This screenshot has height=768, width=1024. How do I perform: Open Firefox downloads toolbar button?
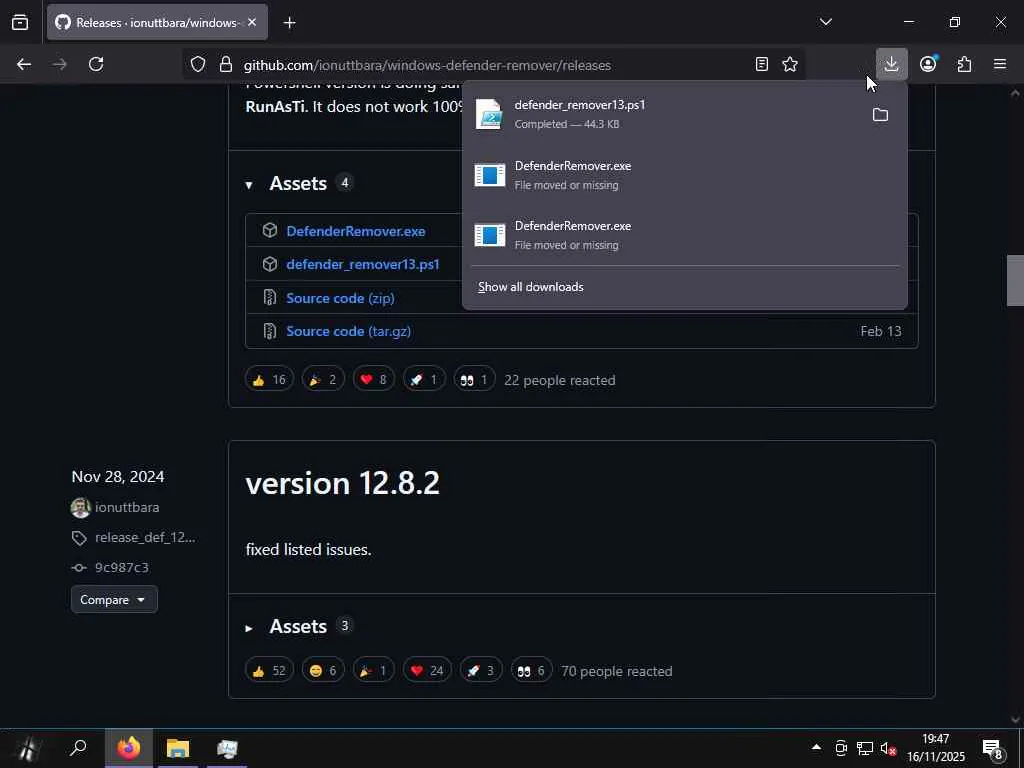(891, 64)
